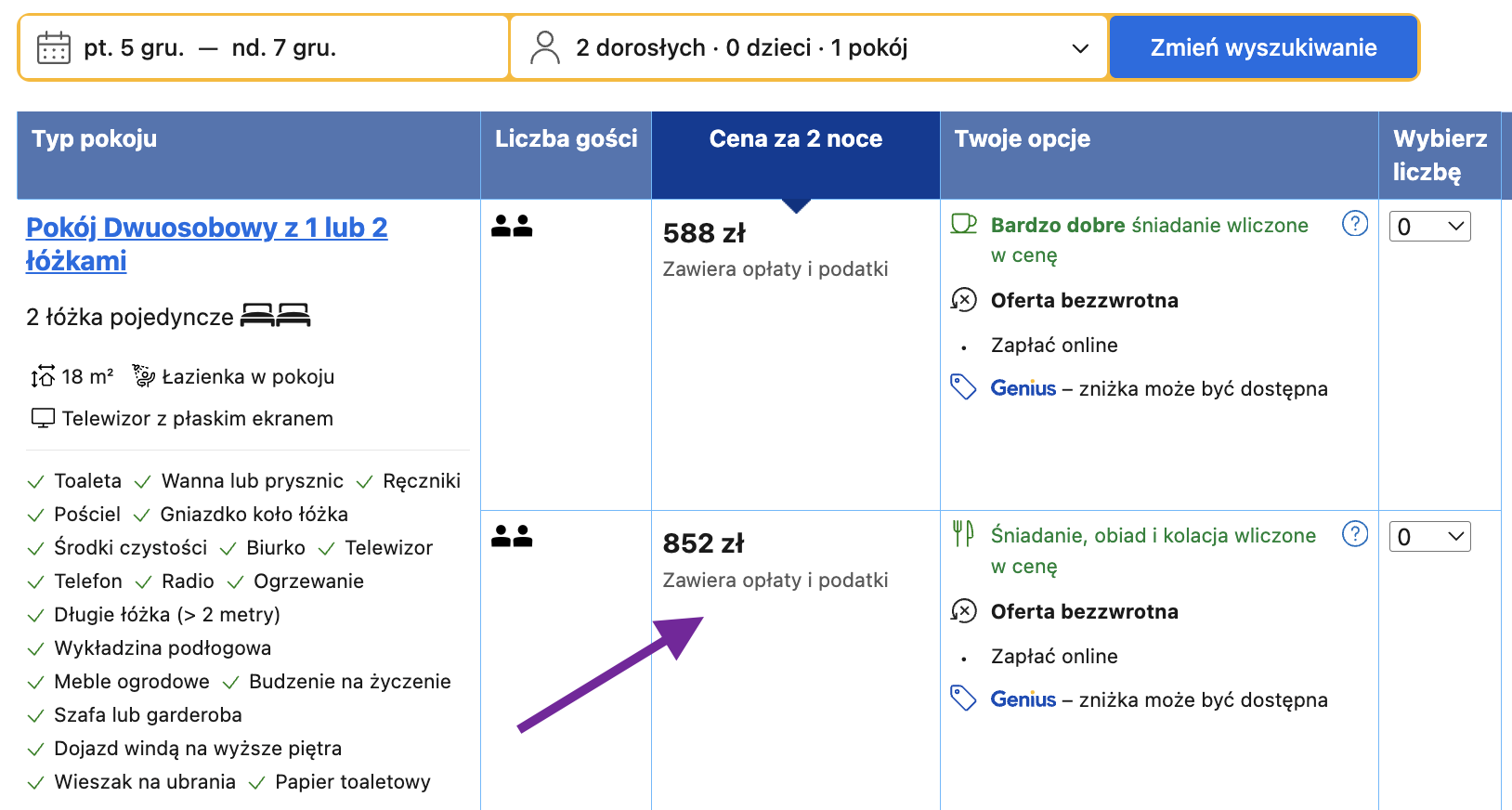This screenshot has width=1512, height=810.
Task: Click the Wykładzina podłogowa amenity
Action: point(163,647)
